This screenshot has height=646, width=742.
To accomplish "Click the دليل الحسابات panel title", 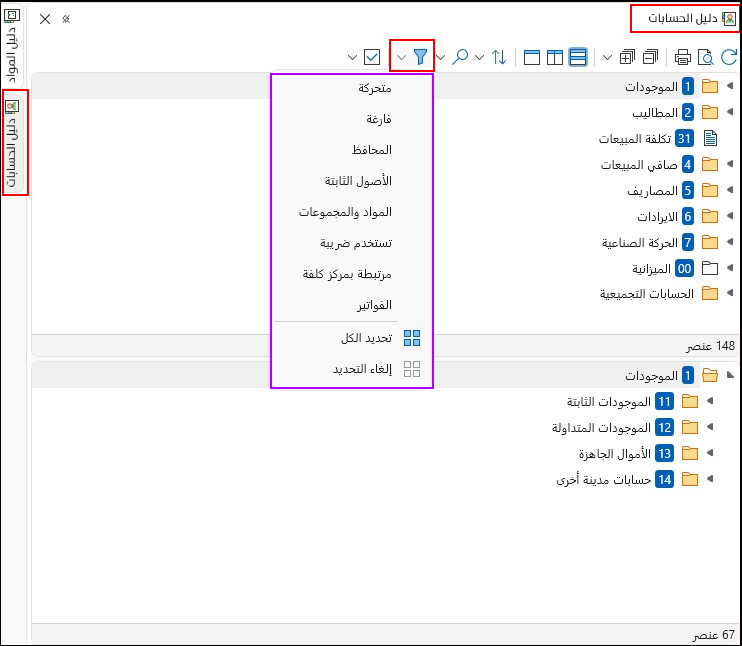I will coord(683,18).
